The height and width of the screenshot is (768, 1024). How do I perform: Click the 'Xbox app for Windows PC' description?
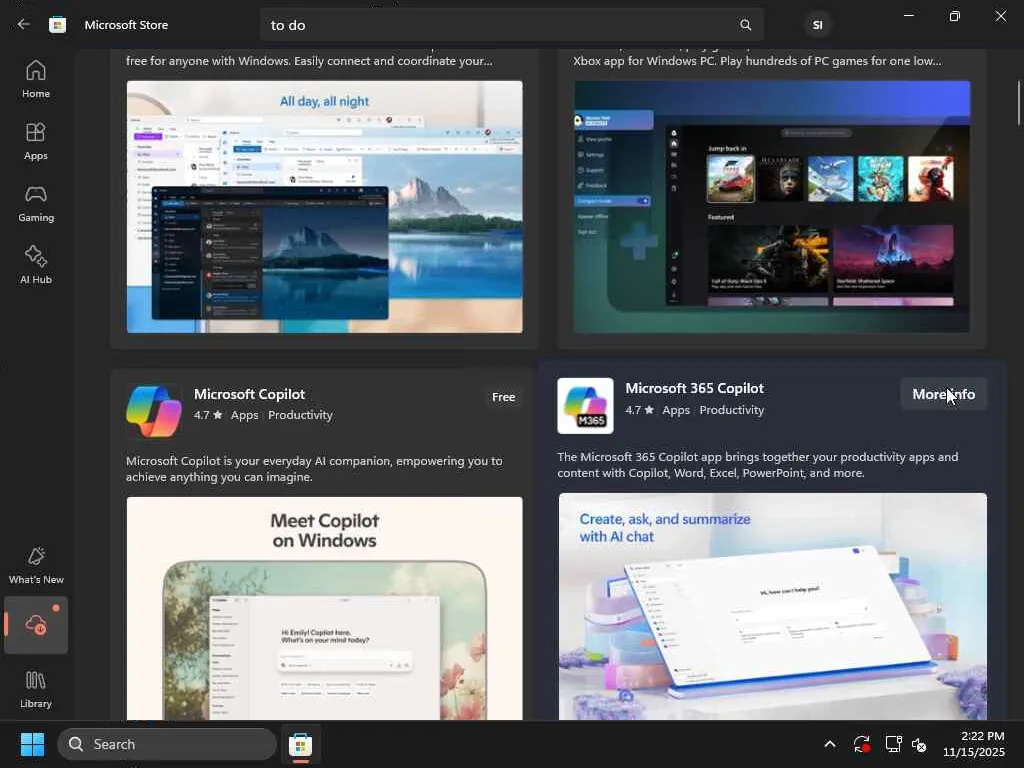tap(758, 61)
